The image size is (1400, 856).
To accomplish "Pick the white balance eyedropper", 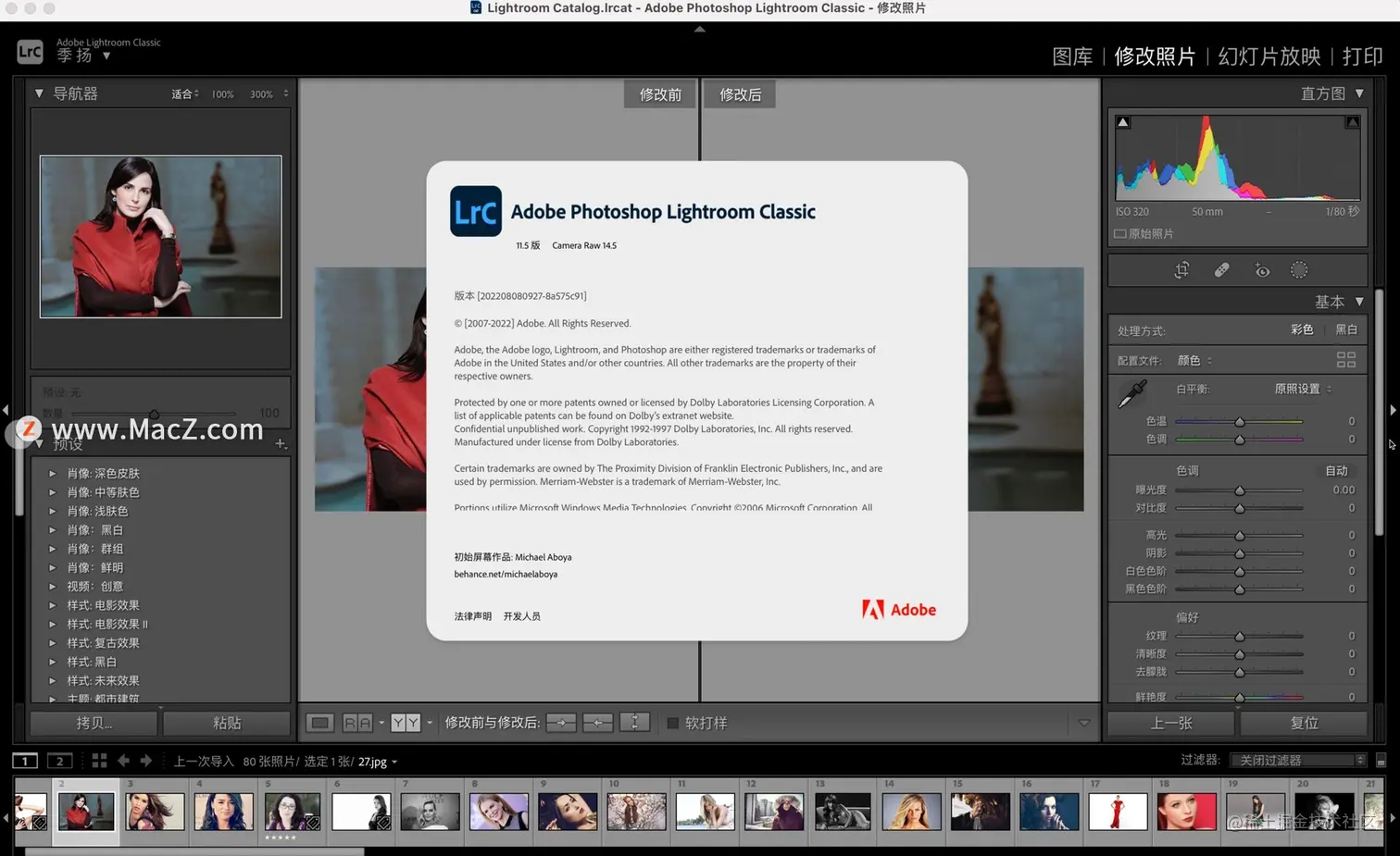I will (1132, 393).
